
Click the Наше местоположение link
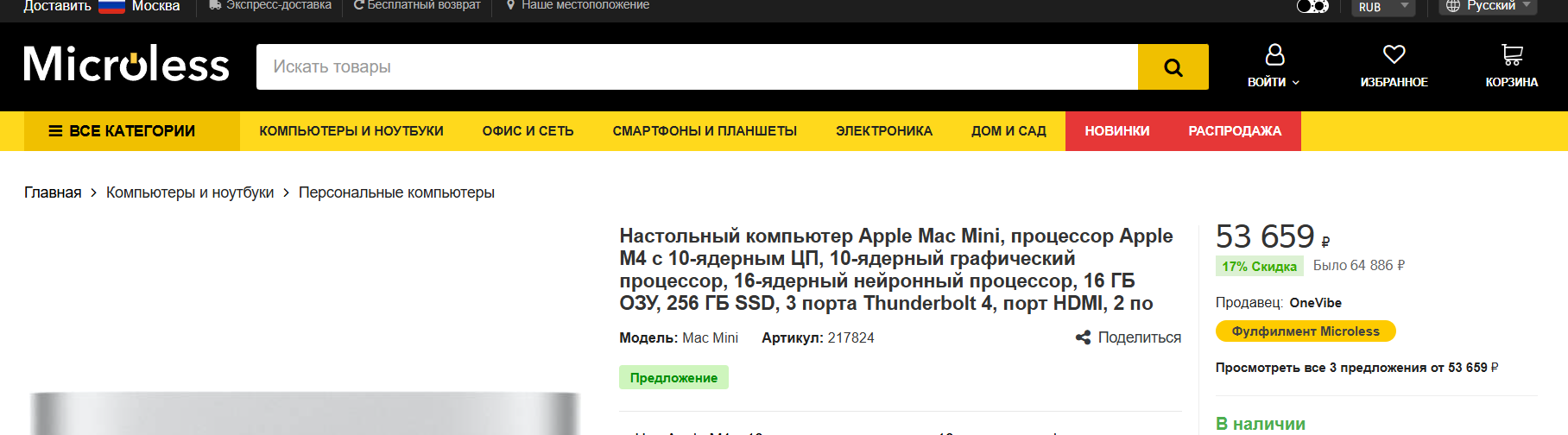pyautogui.click(x=585, y=5)
